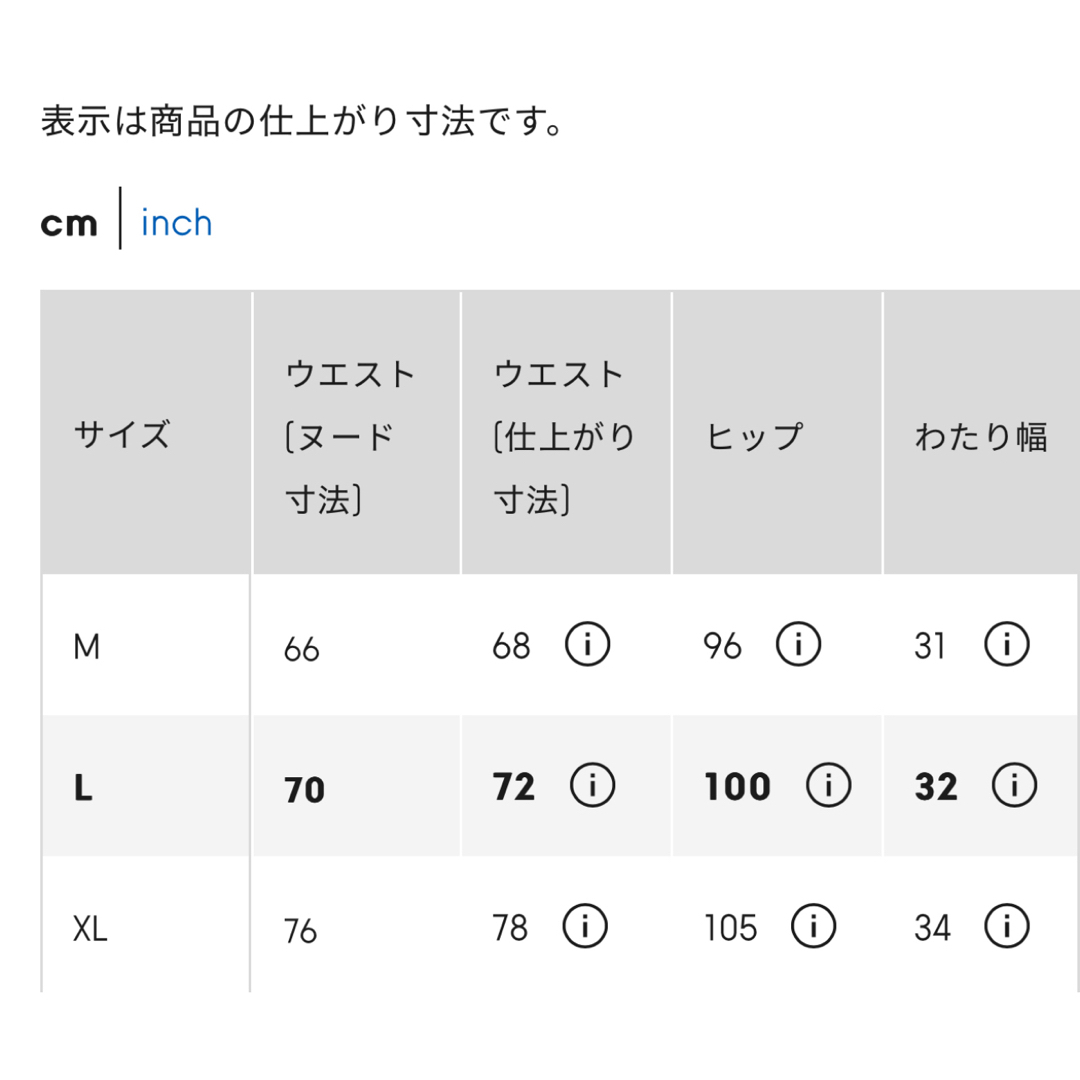Select the L size row label

83,787
